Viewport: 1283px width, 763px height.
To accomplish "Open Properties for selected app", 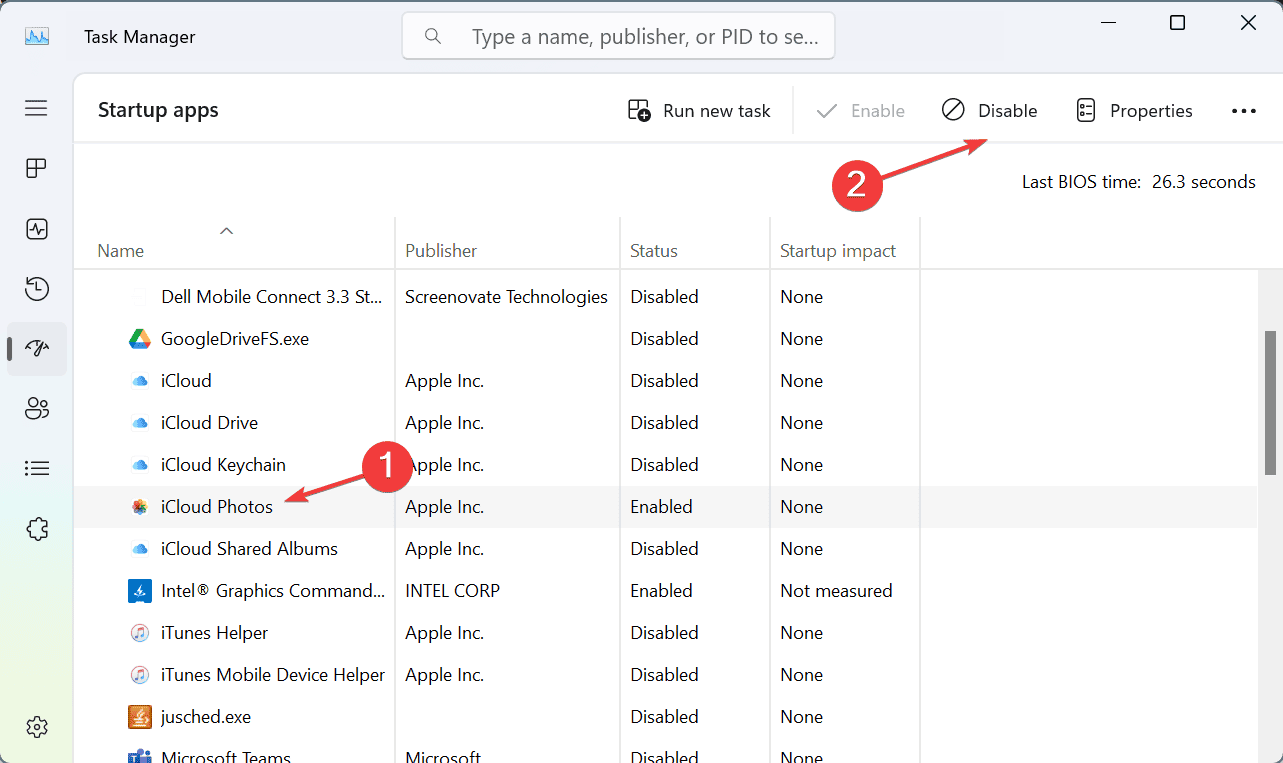I will (x=1134, y=111).
